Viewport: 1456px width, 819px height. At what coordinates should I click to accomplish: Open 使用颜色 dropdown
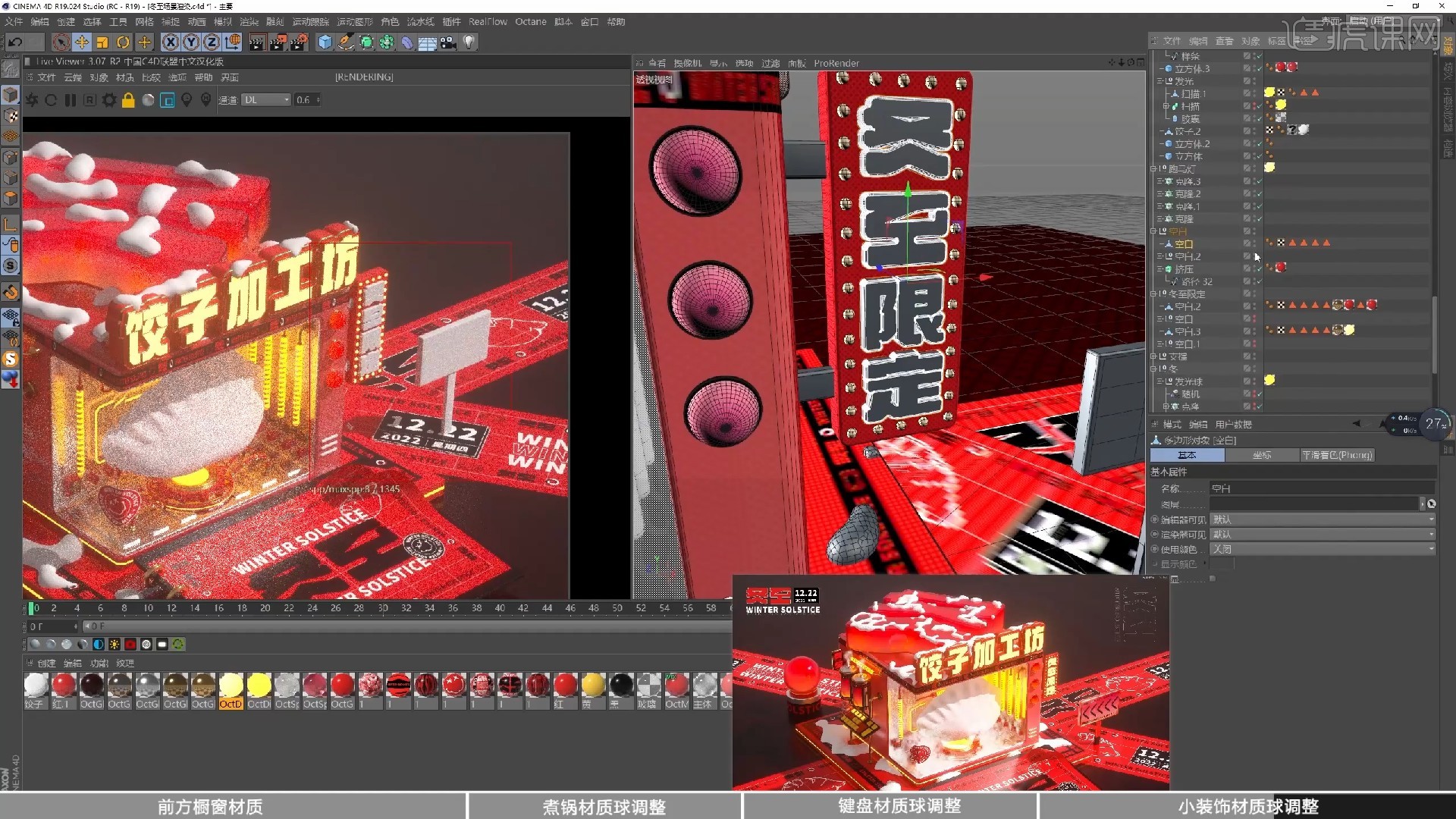(1323, 549)
